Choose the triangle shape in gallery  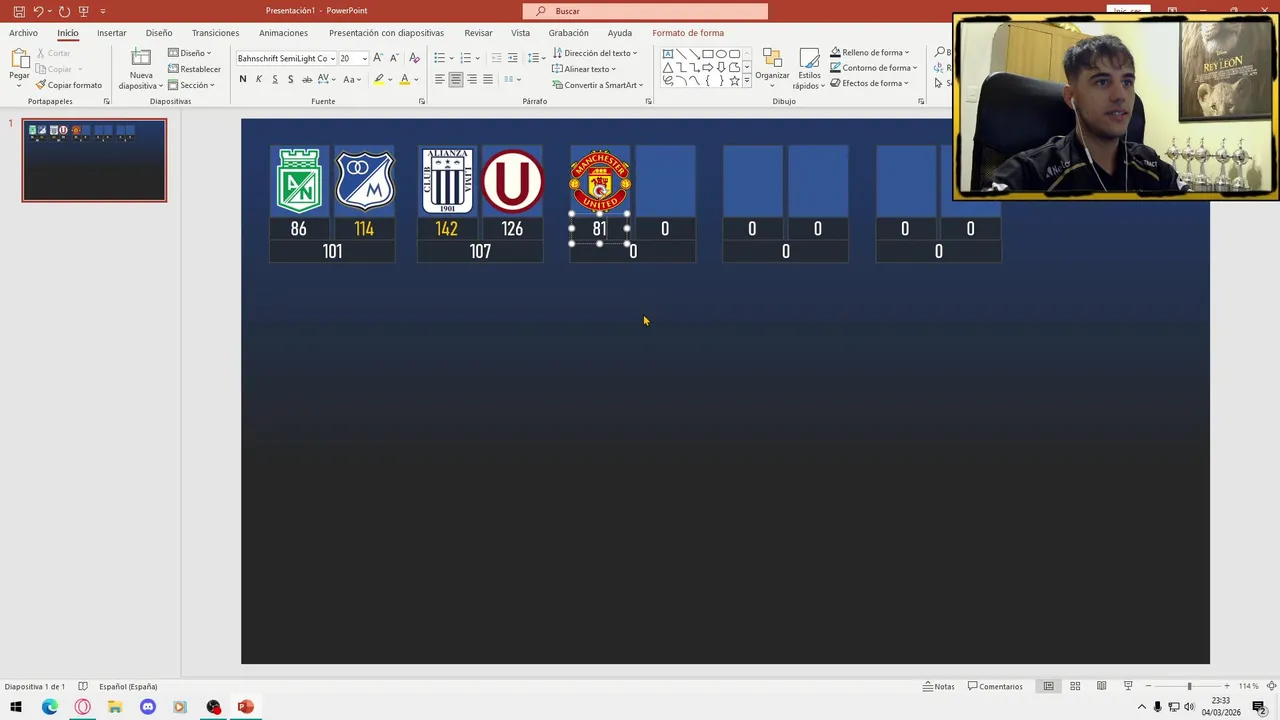point(668,67)
